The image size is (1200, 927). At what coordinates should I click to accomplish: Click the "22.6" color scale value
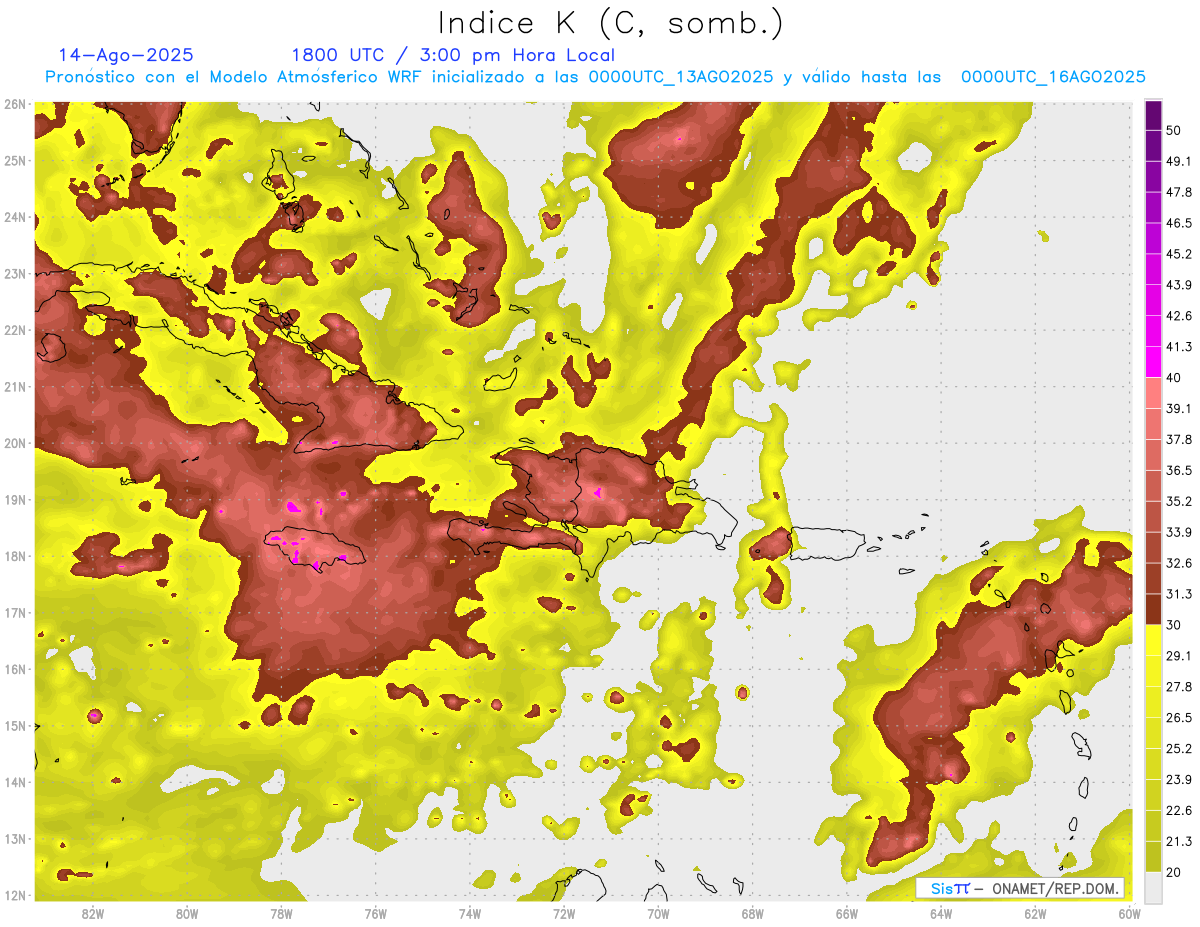[x=1179, y=810]
